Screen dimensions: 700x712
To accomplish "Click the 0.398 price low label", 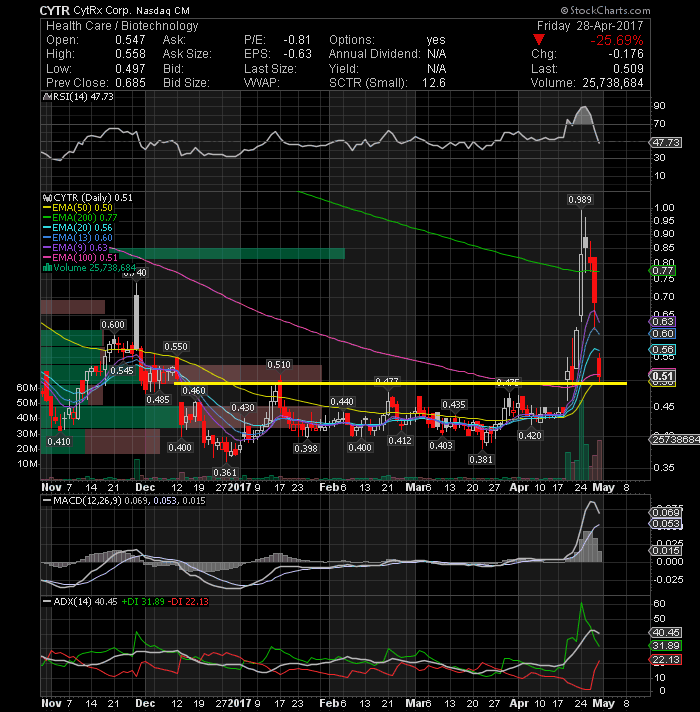I will coord(306,449).
